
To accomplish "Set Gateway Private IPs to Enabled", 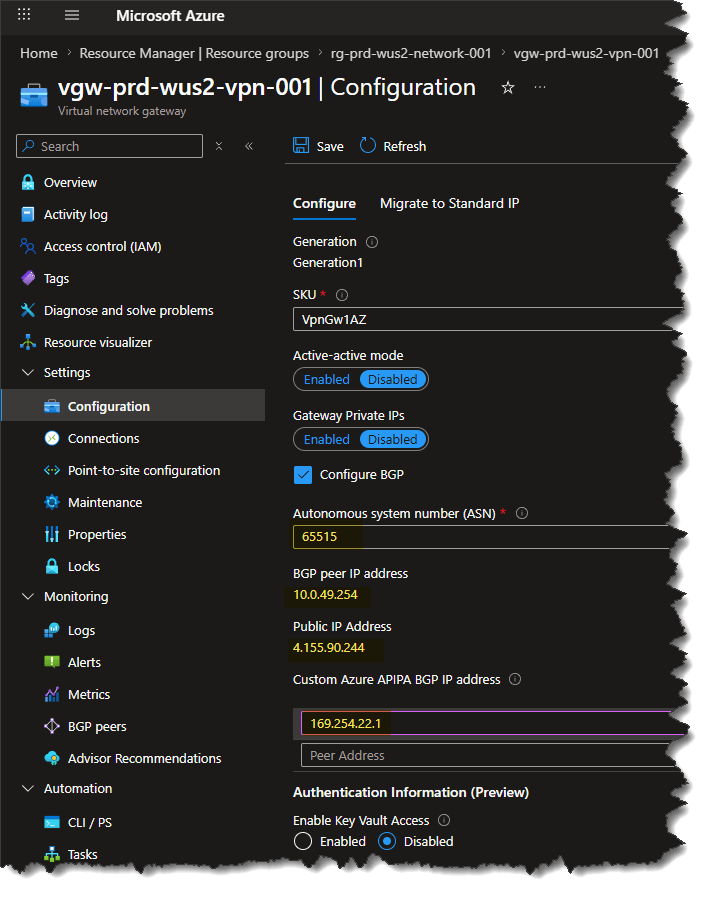I will (x=326, y=439).
